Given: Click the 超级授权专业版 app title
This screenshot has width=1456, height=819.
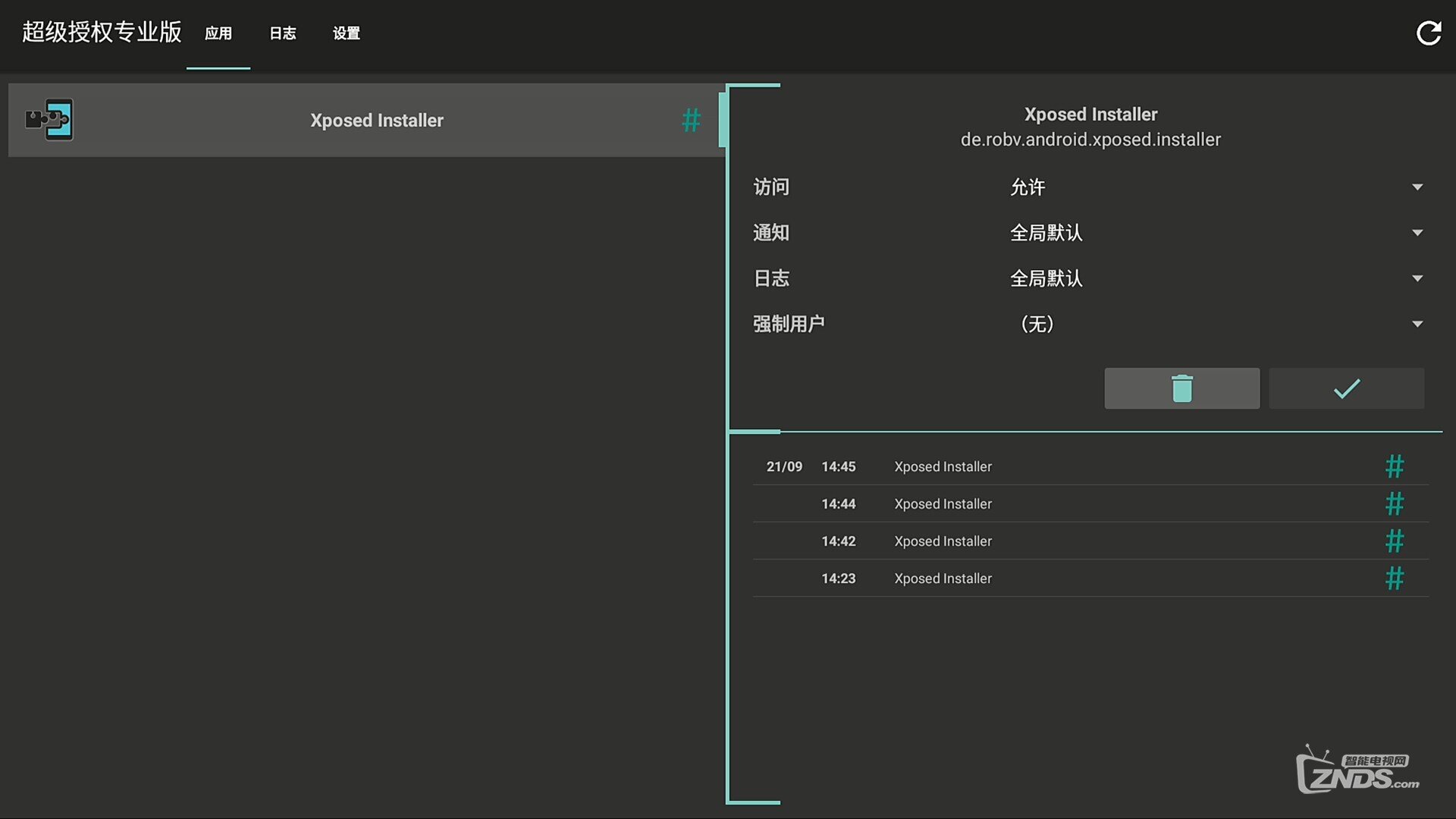Looking at the screenshot, I should click(102, 32).
